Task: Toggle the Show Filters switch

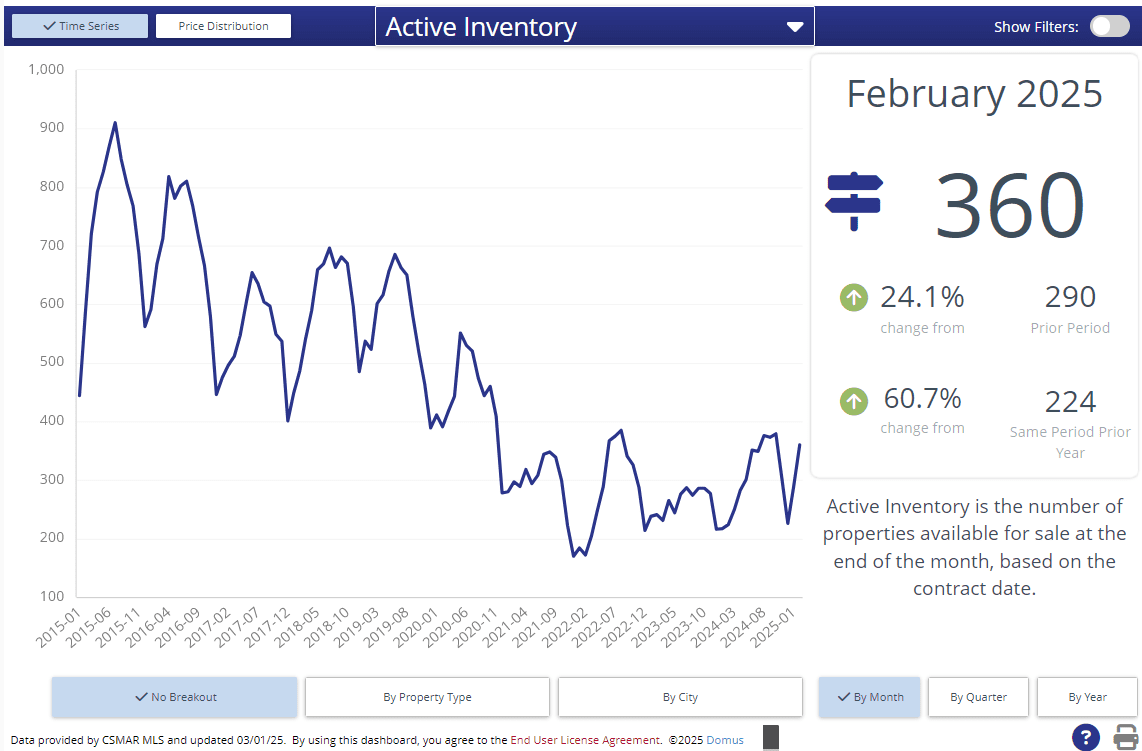Action: click(x=1109, y=26)
